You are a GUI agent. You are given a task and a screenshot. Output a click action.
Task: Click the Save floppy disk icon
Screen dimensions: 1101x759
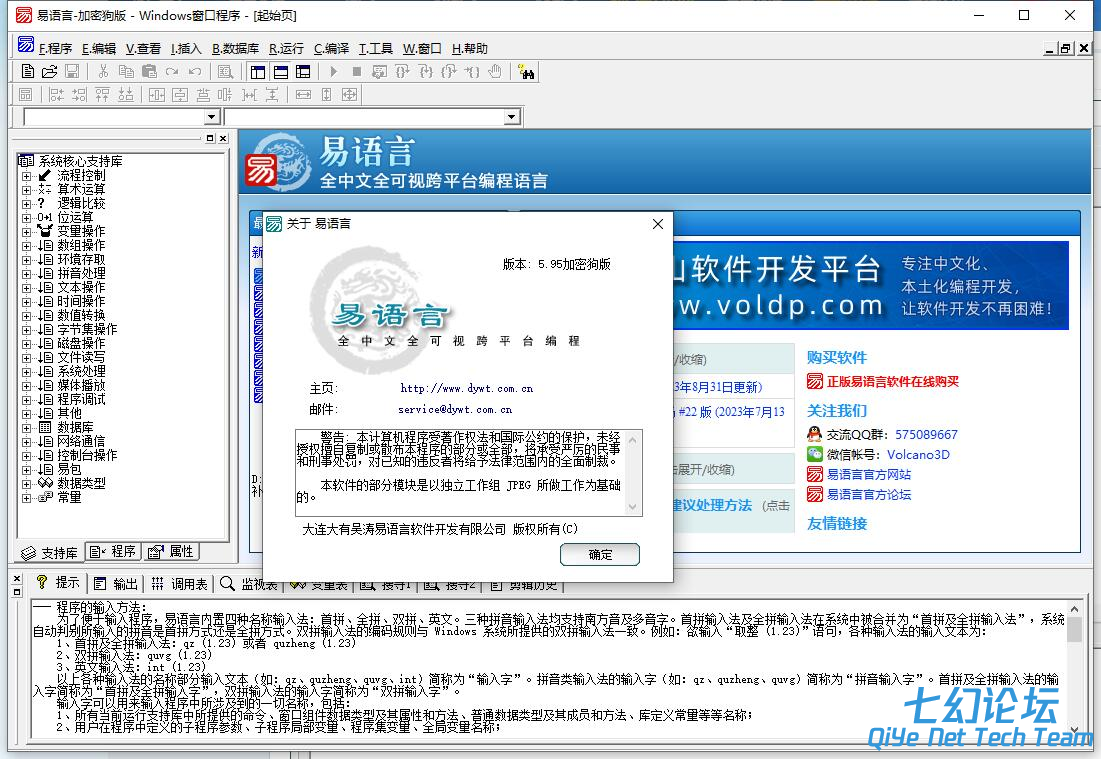(72, 72)
